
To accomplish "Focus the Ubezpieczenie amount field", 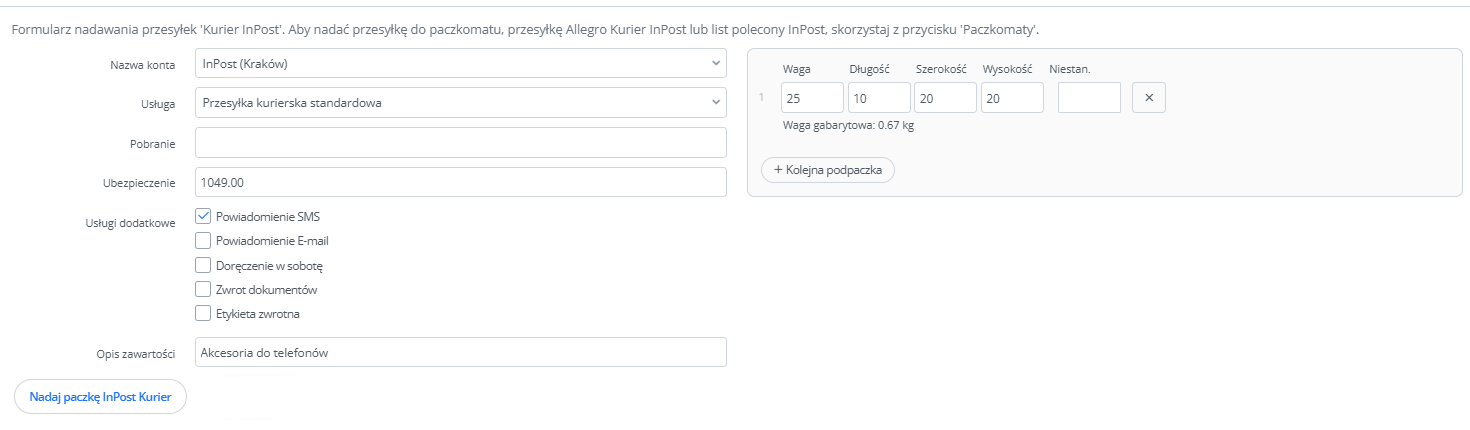I will click(x=460, y=183).
